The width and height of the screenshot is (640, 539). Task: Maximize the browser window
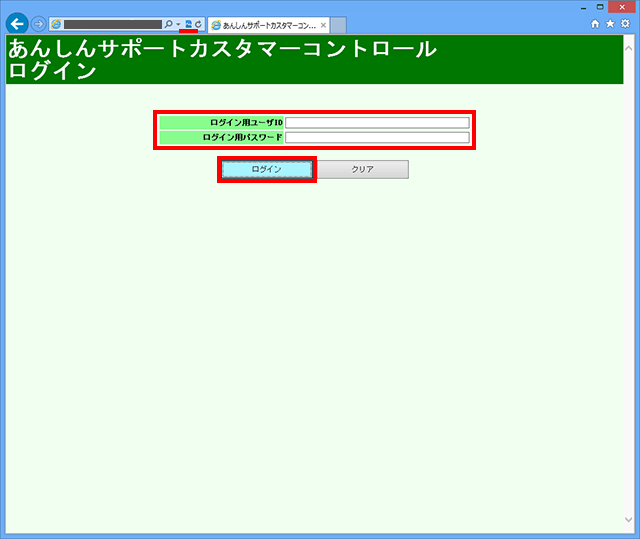pos(600,7)
